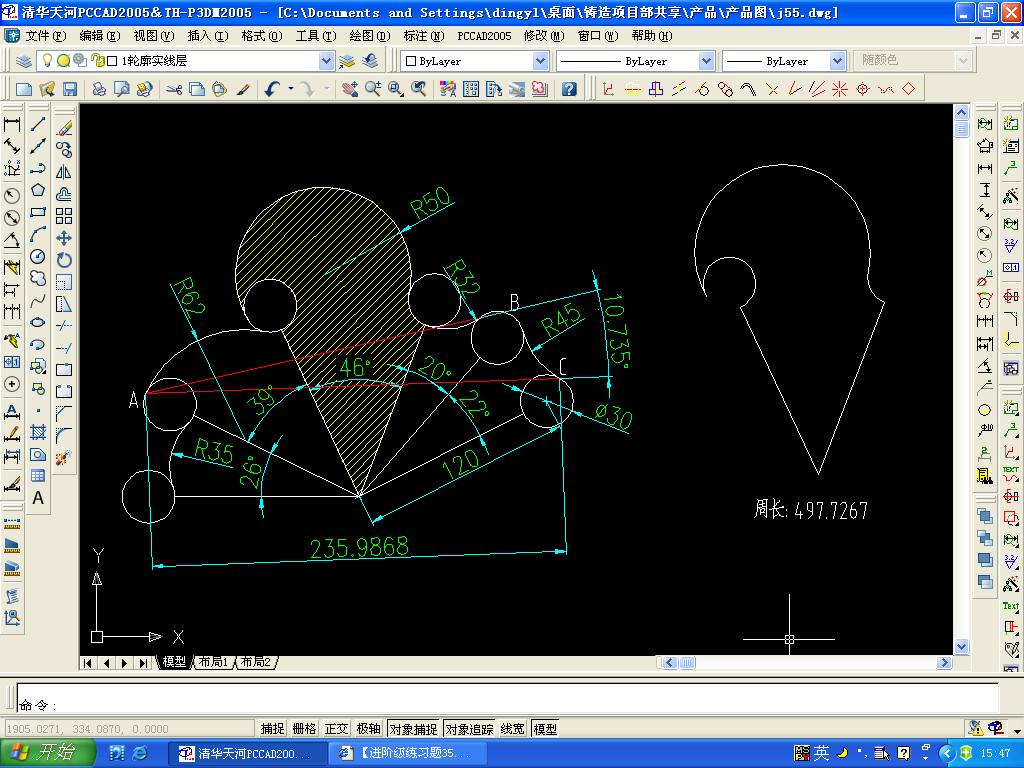This screenshot has width=1024, height=768.
Task: Open the 文件(F) menu
Action: coord(46,36)
